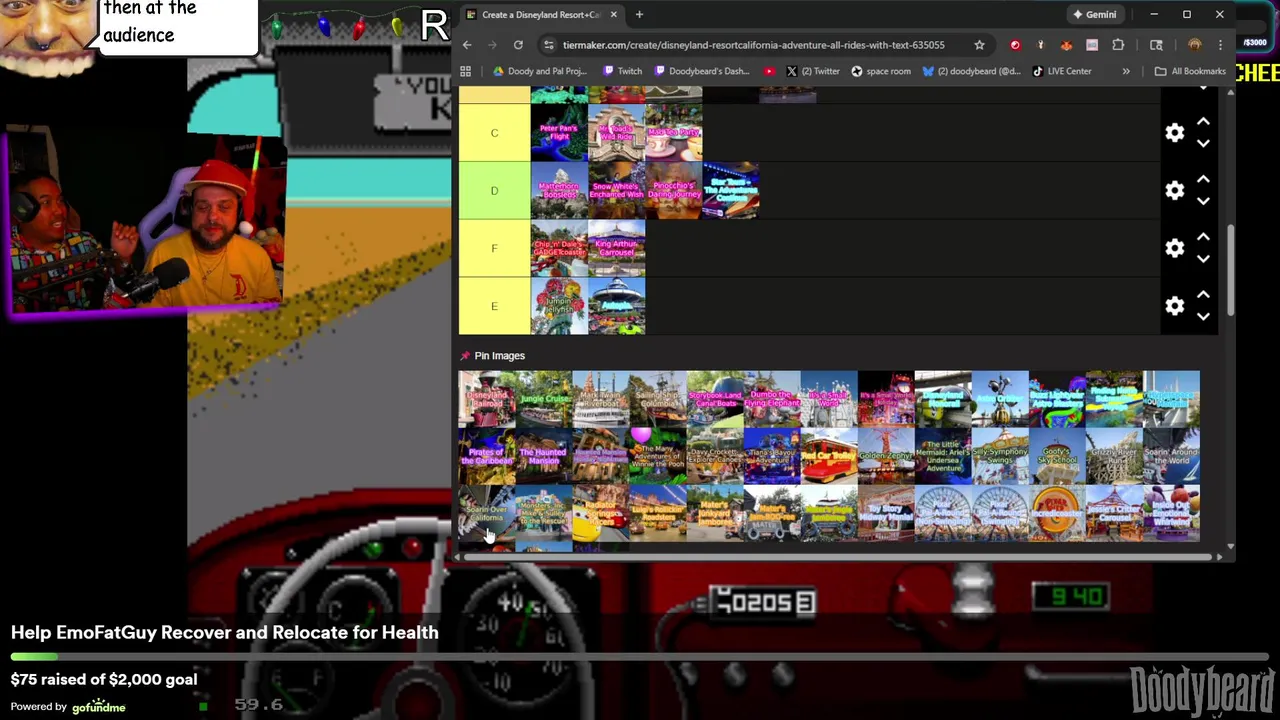Click the tier F yellow label
1280x720 pixels.
(494, 248)
